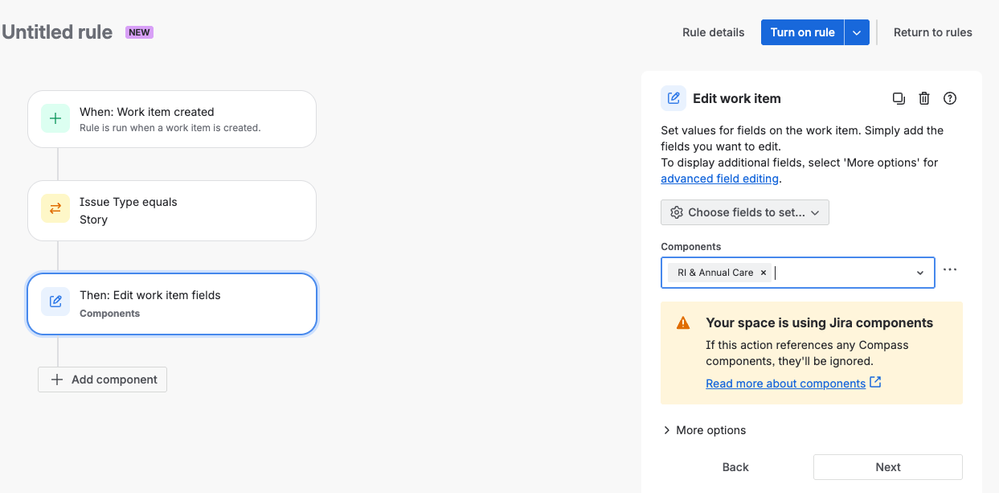The image size is (999, 493).
Task: Delete the action with trash icon
Action: click(x=924, y=98)
